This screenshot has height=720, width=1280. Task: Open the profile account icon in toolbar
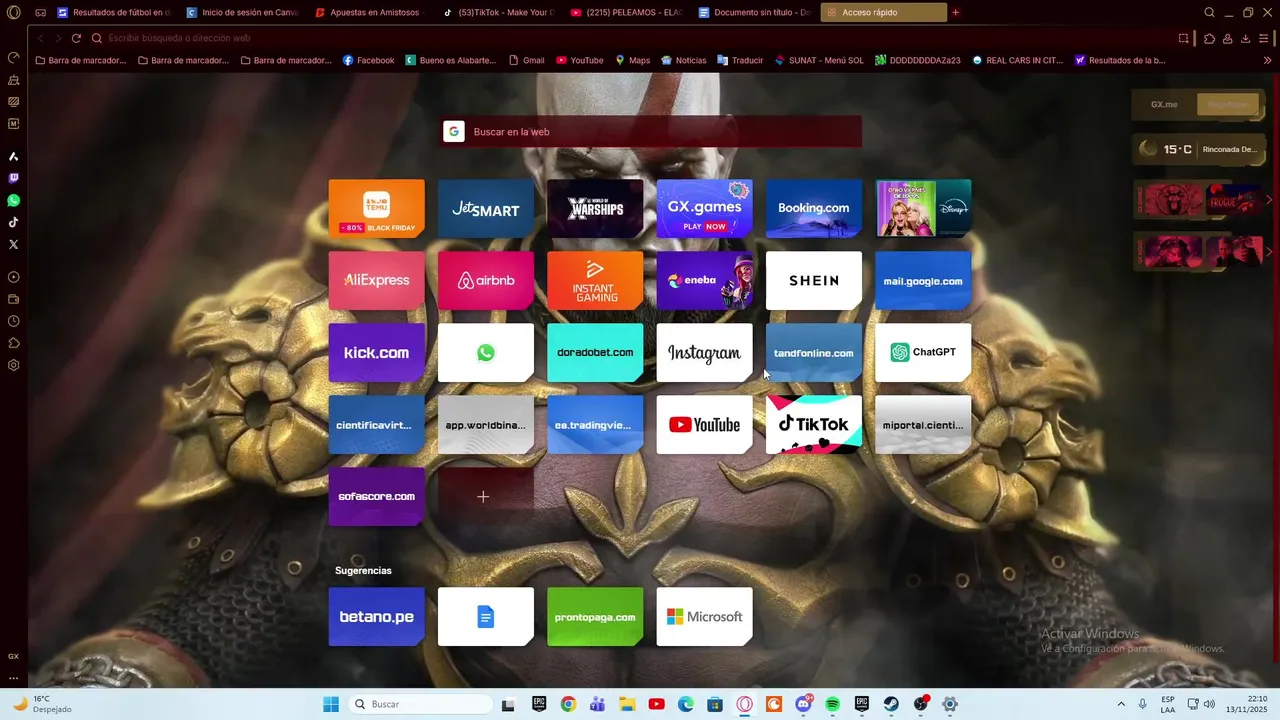[1227, 38]
